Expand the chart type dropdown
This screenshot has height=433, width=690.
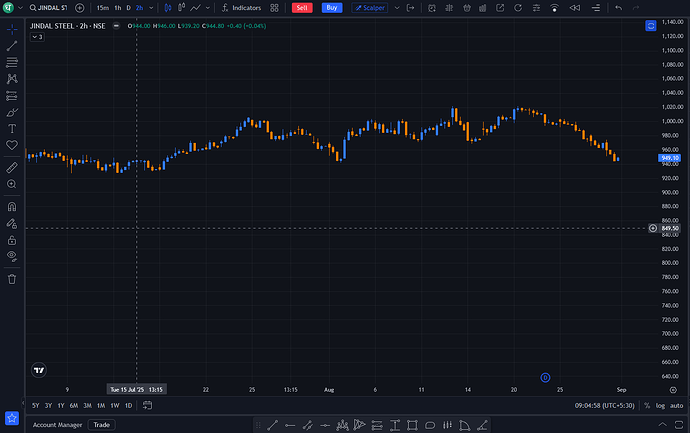[x=208, y=8]
